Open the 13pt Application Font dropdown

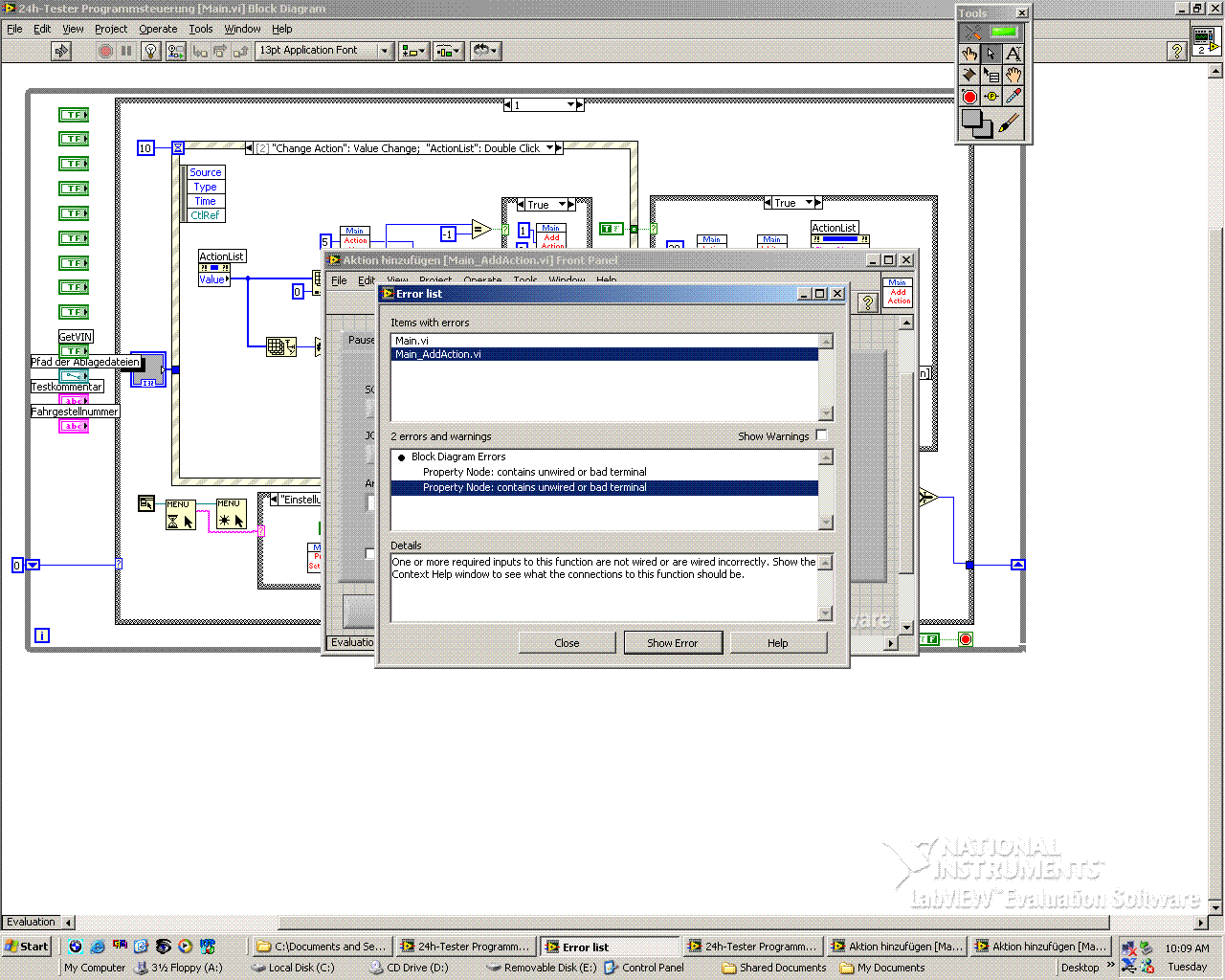(325, 51)
